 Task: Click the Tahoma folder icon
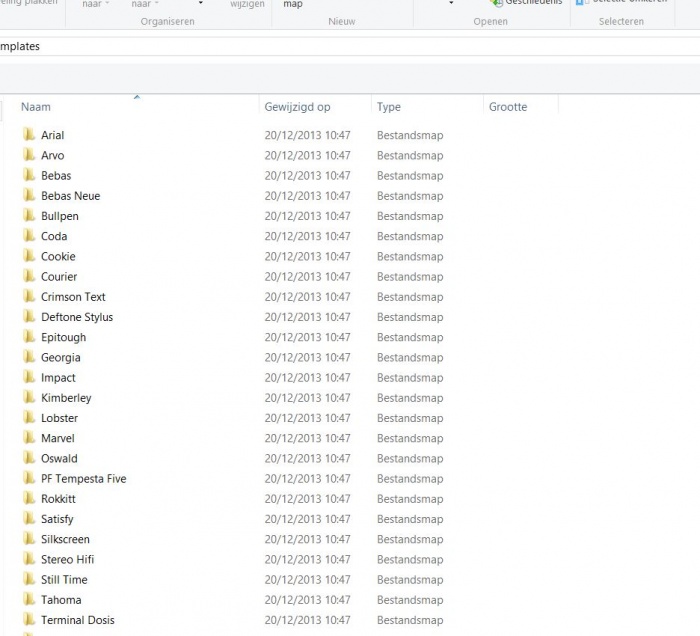click(x=29, y=599)
